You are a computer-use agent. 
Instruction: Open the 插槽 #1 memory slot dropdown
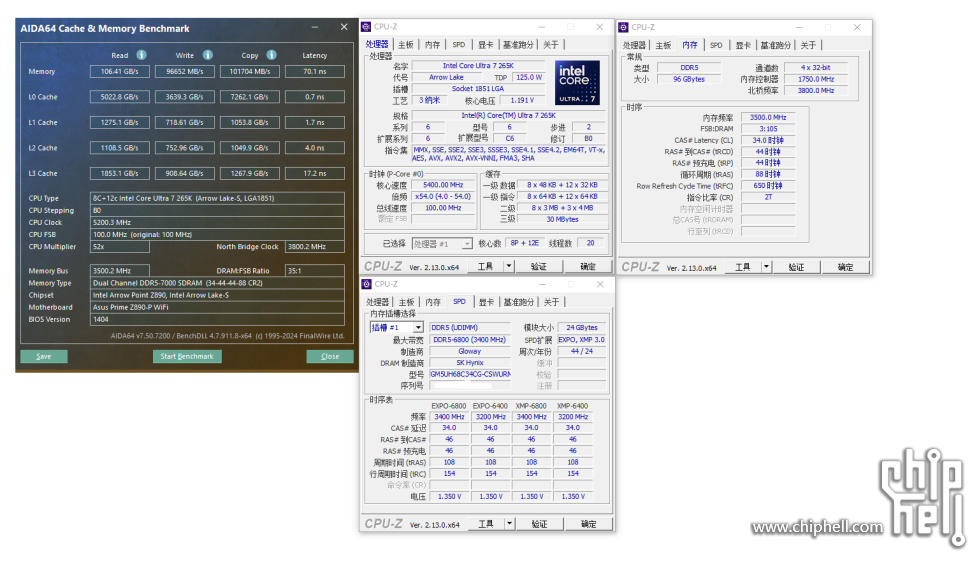coord(418,327)
